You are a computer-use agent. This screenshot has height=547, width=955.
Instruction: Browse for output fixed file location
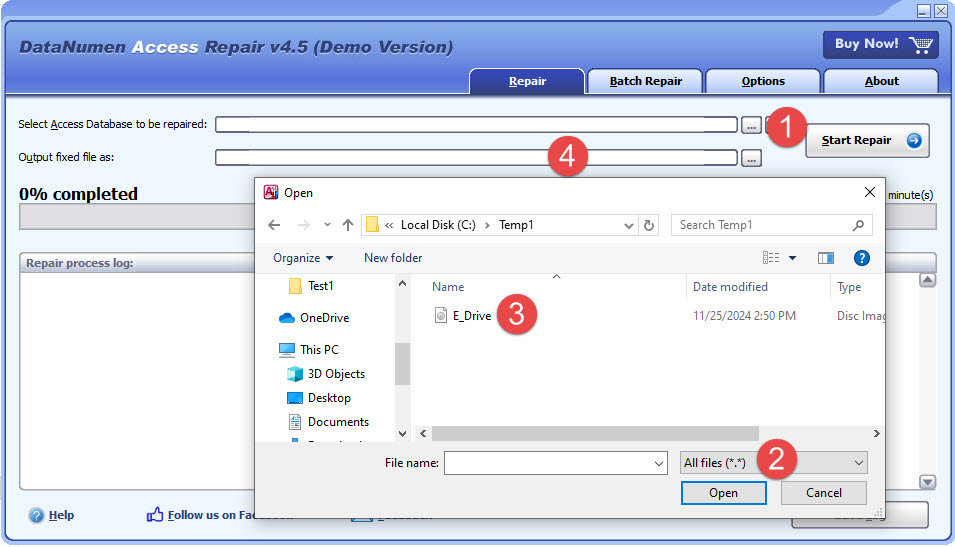(751, 158)
